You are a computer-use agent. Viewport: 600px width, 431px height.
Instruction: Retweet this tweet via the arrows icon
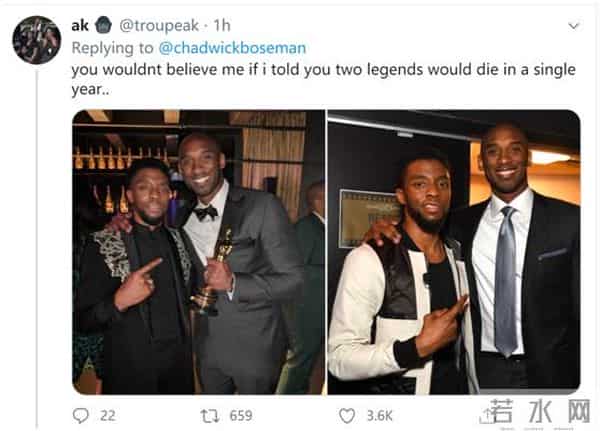211,414
